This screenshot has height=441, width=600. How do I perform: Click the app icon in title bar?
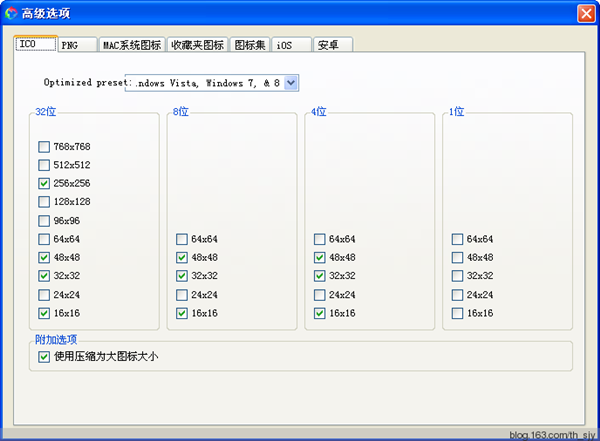pos(12,13)
